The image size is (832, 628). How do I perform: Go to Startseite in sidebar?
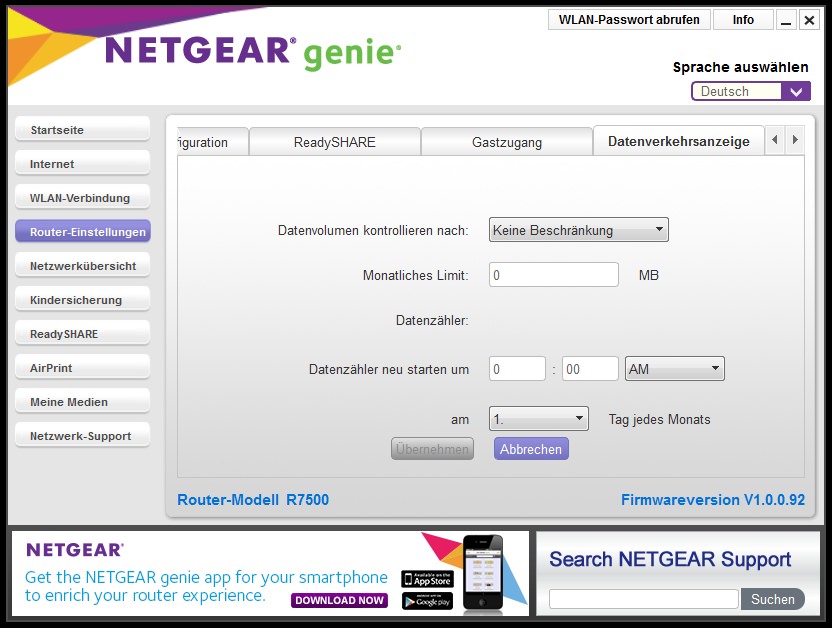coord(83,130)
